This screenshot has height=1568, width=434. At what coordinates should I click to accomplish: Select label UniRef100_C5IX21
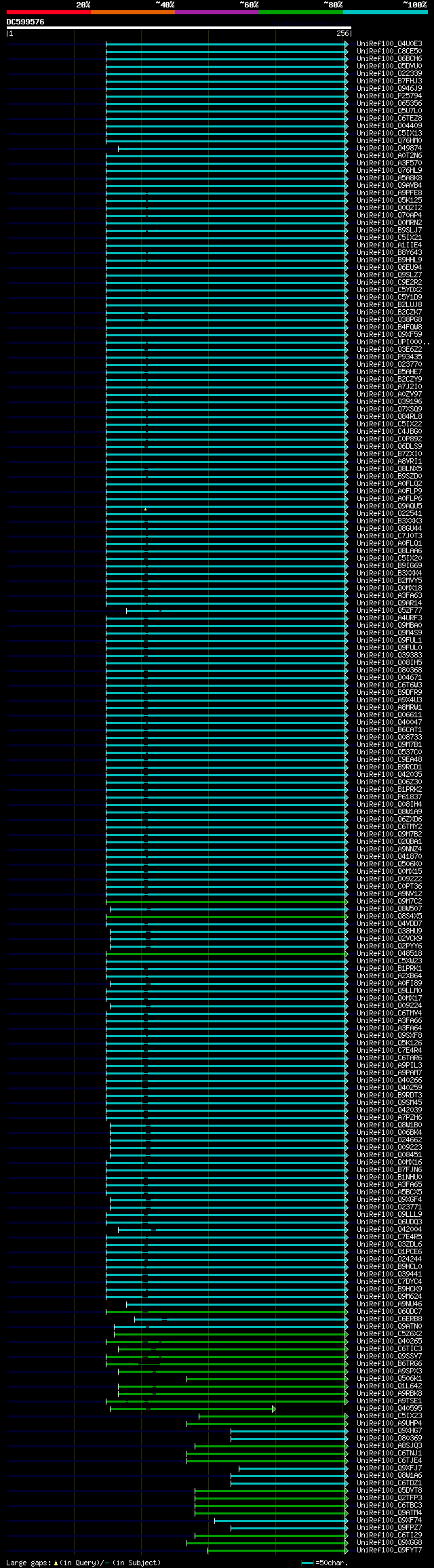[x=389, y=238]
